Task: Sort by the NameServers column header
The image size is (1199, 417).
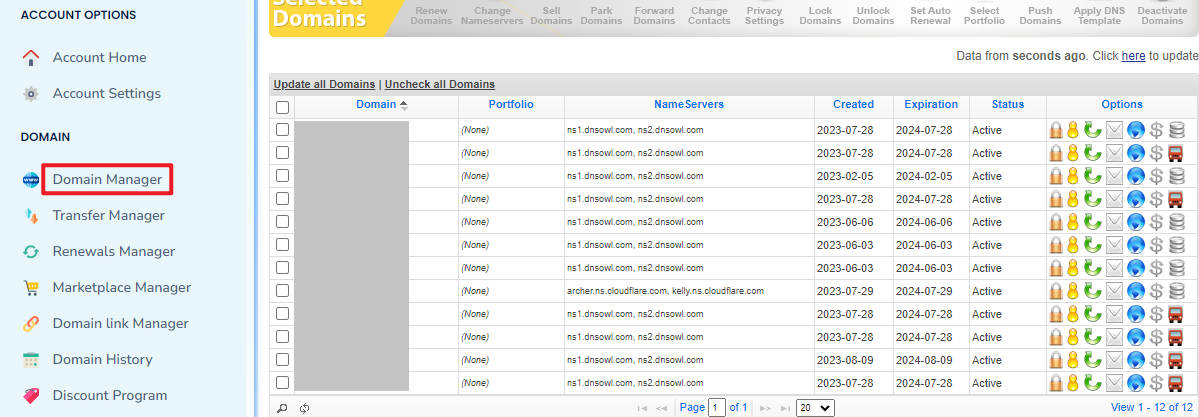Action: 688,104
